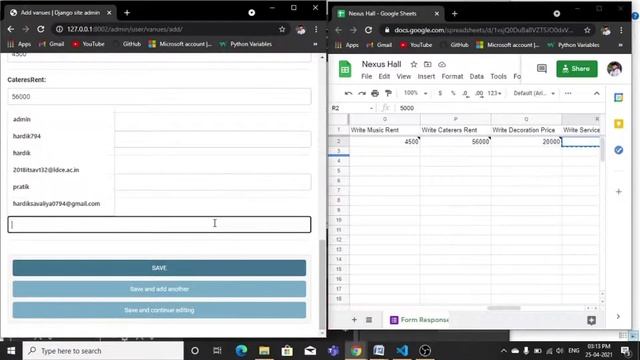Click the Windows taskbar search box
The width and height of the screenshot is (640, 360).
point(103,351)
